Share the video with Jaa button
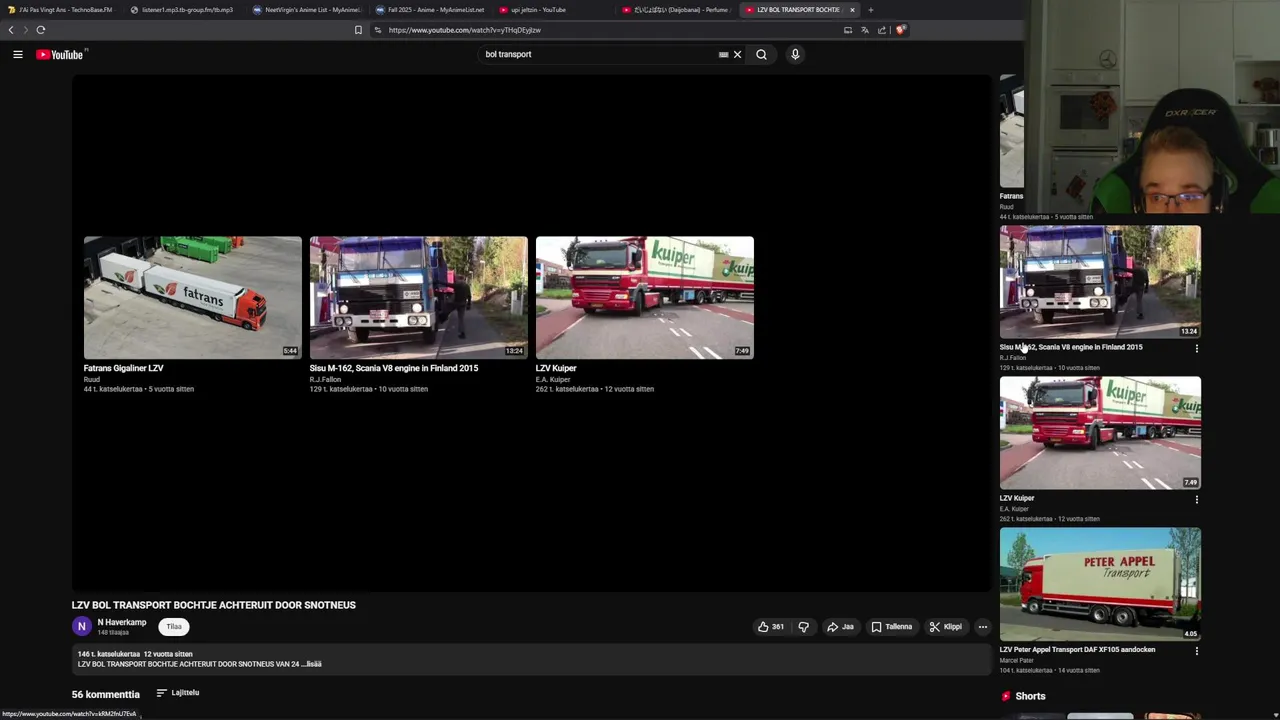 840,627
